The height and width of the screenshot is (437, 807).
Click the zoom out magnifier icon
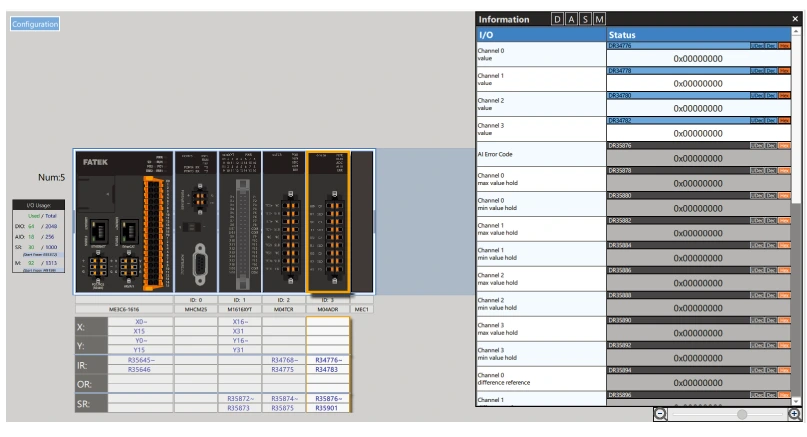coord(661,413)
